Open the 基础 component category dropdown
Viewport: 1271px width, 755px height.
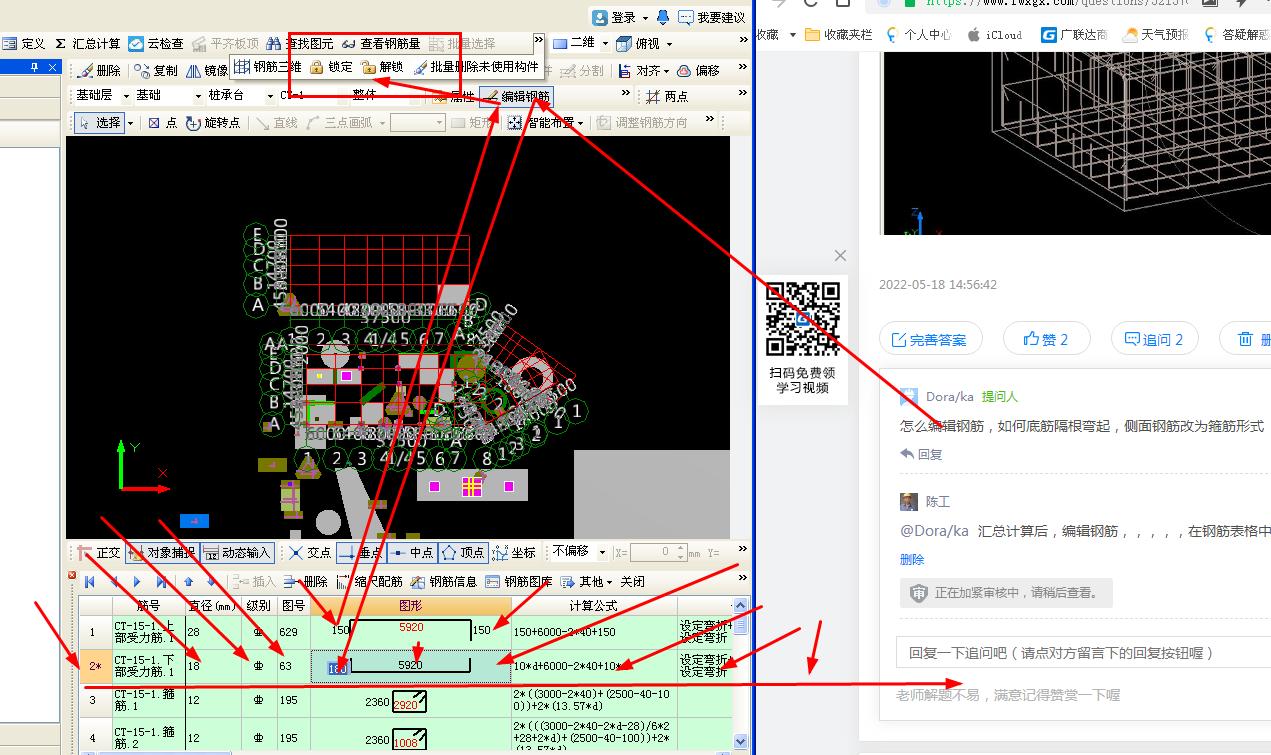tap(196, 96)
